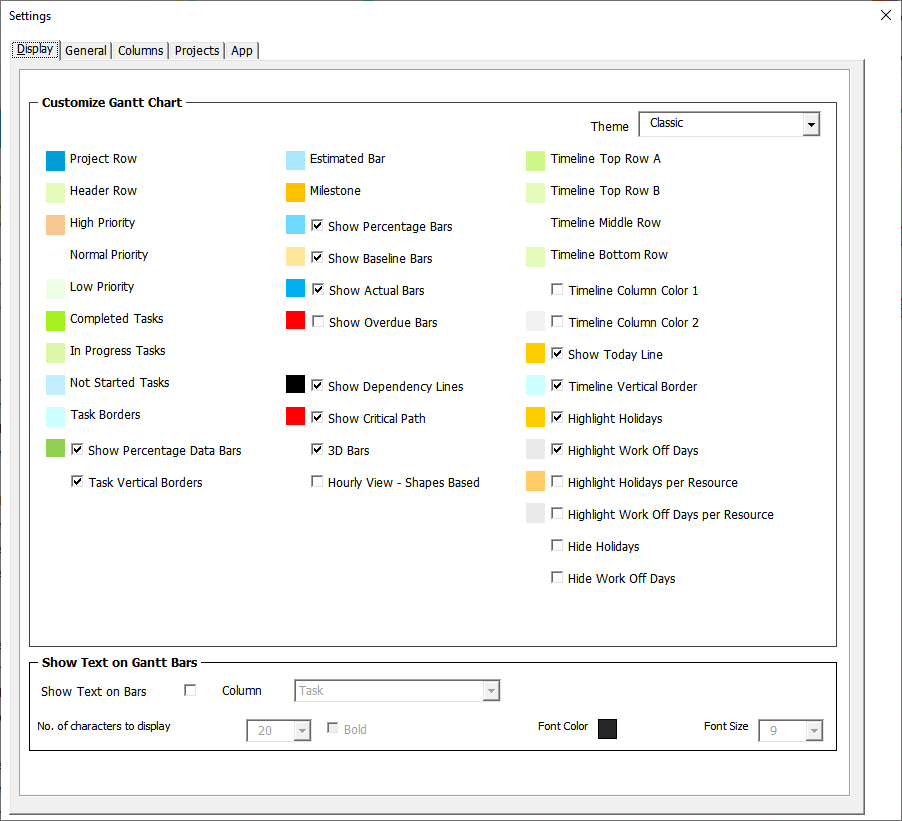This screenshot has height=821, width=902.
Task: Toggle Show Critical Path checkbox
Action: (317, 417)
